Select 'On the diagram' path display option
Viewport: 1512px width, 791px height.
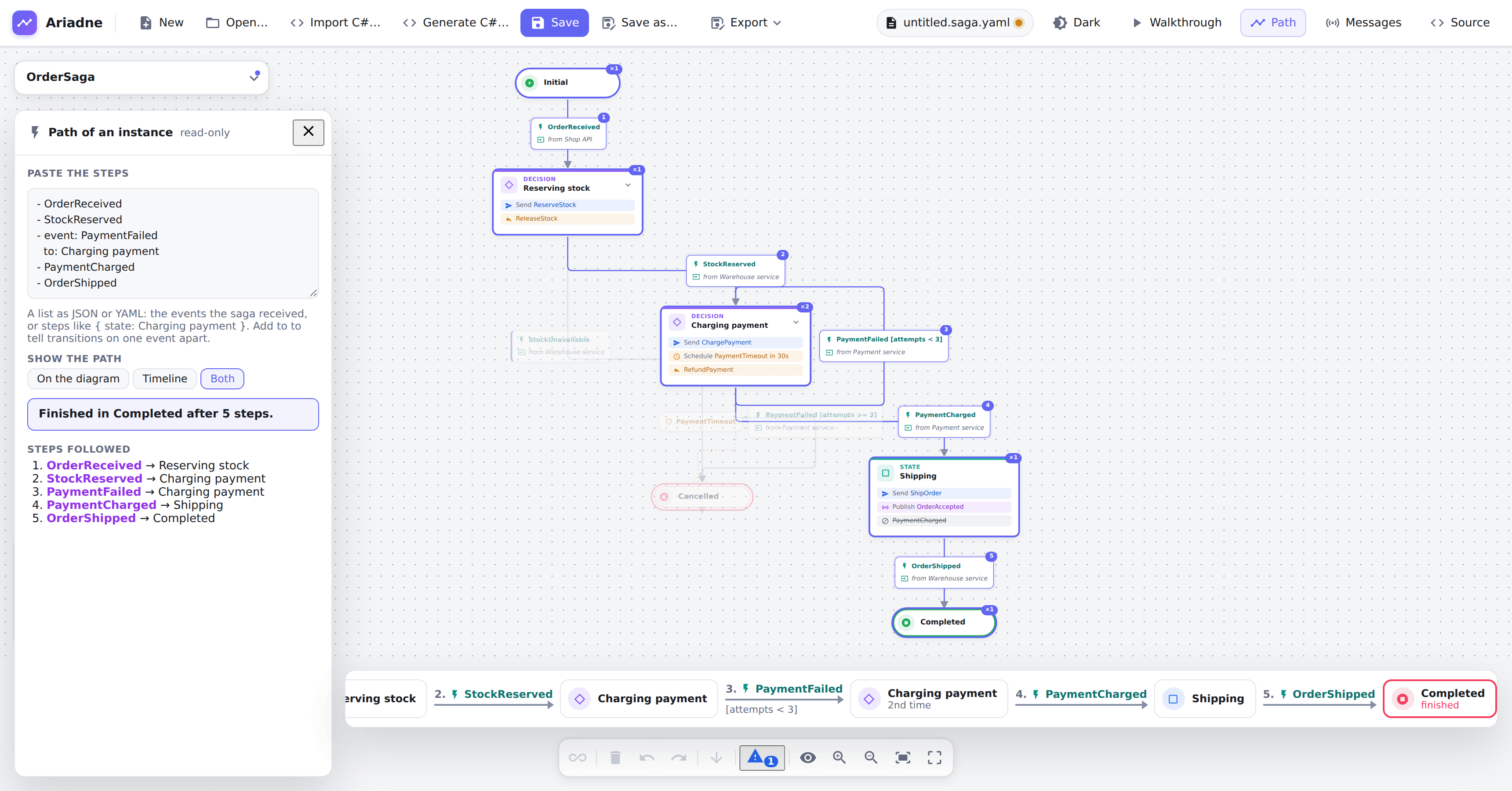click(x=78, y=378)
